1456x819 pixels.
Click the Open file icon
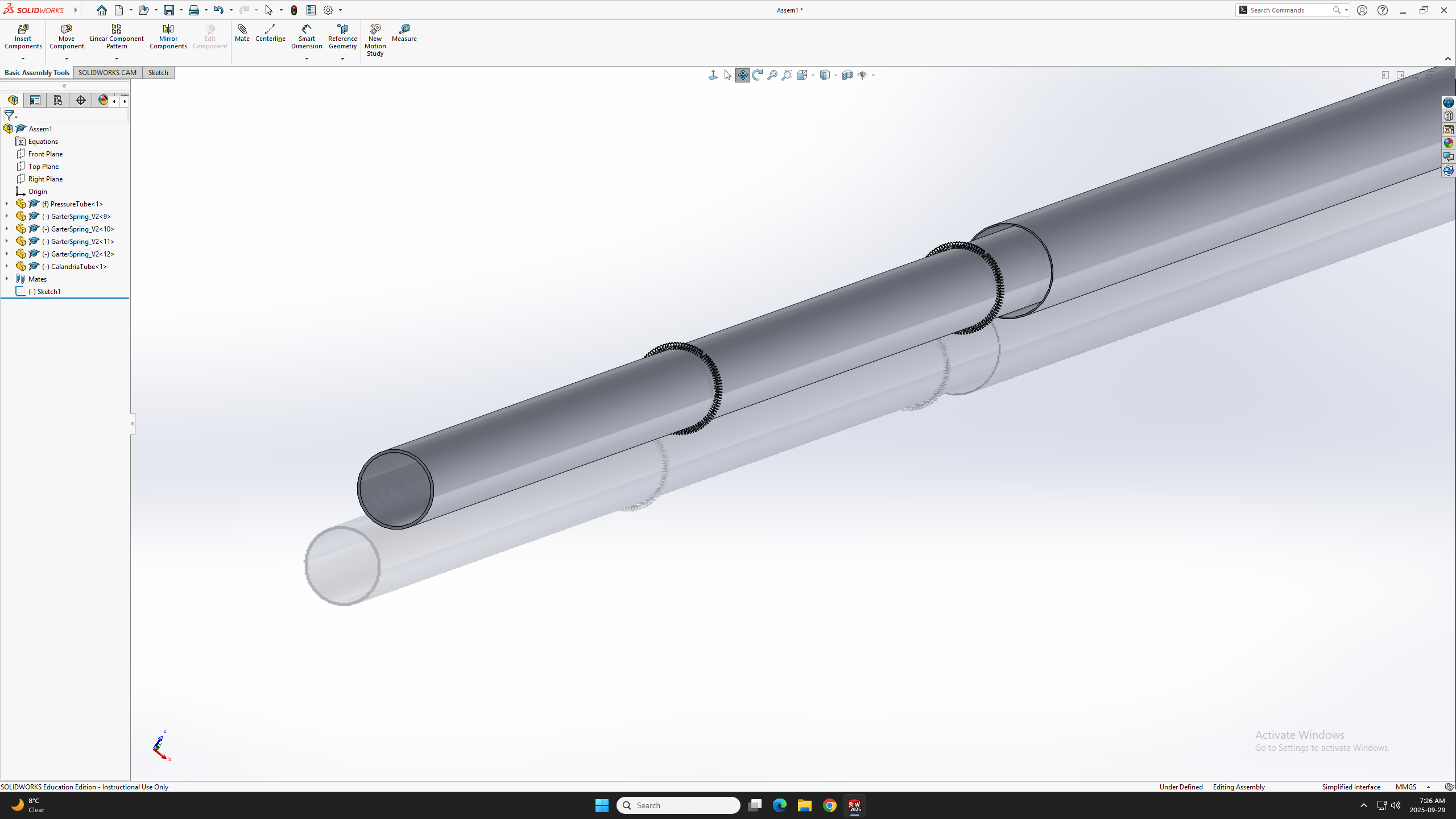pyautogui.click(x=143, y=10)
